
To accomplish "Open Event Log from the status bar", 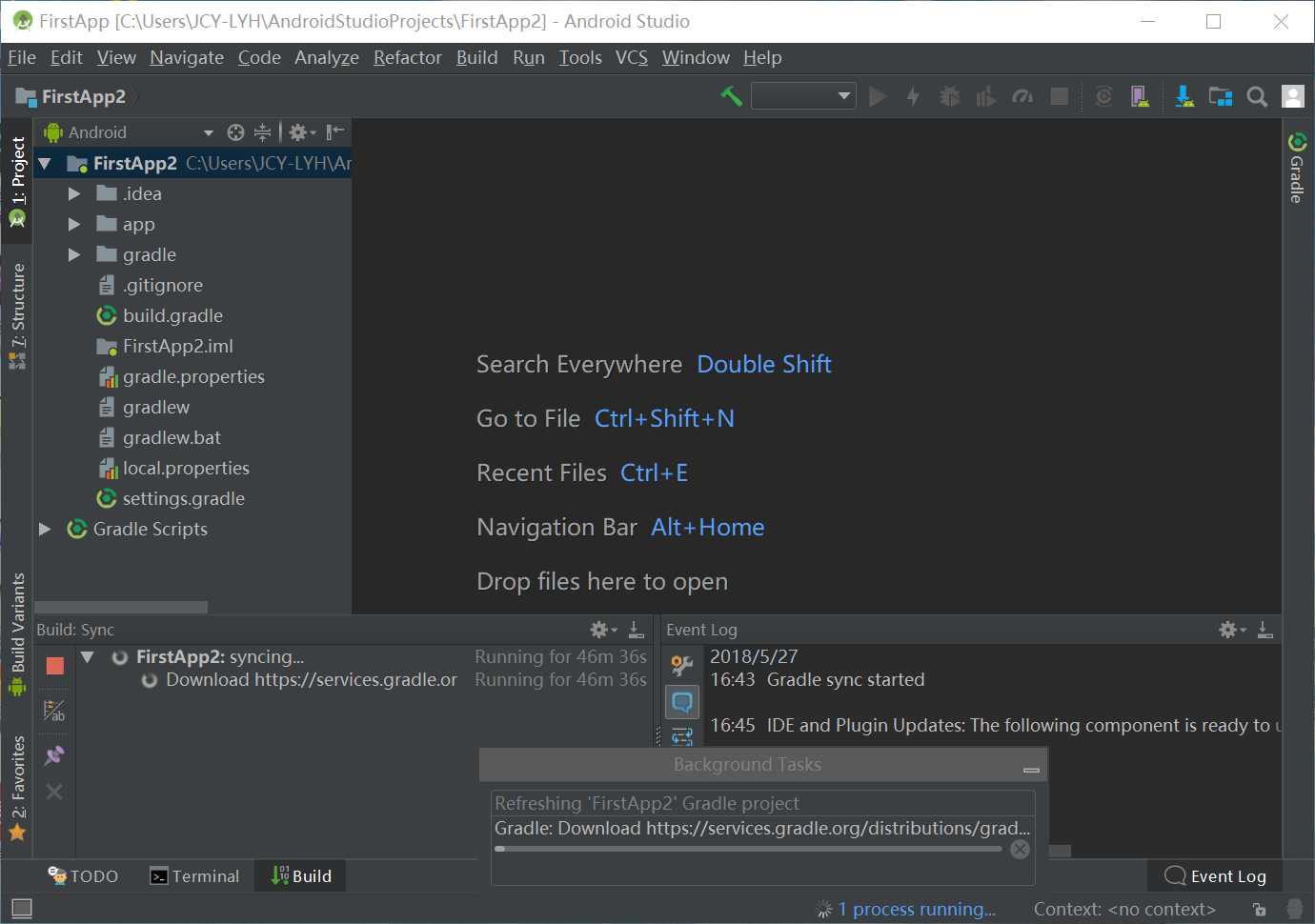I will click(1215, 876).
